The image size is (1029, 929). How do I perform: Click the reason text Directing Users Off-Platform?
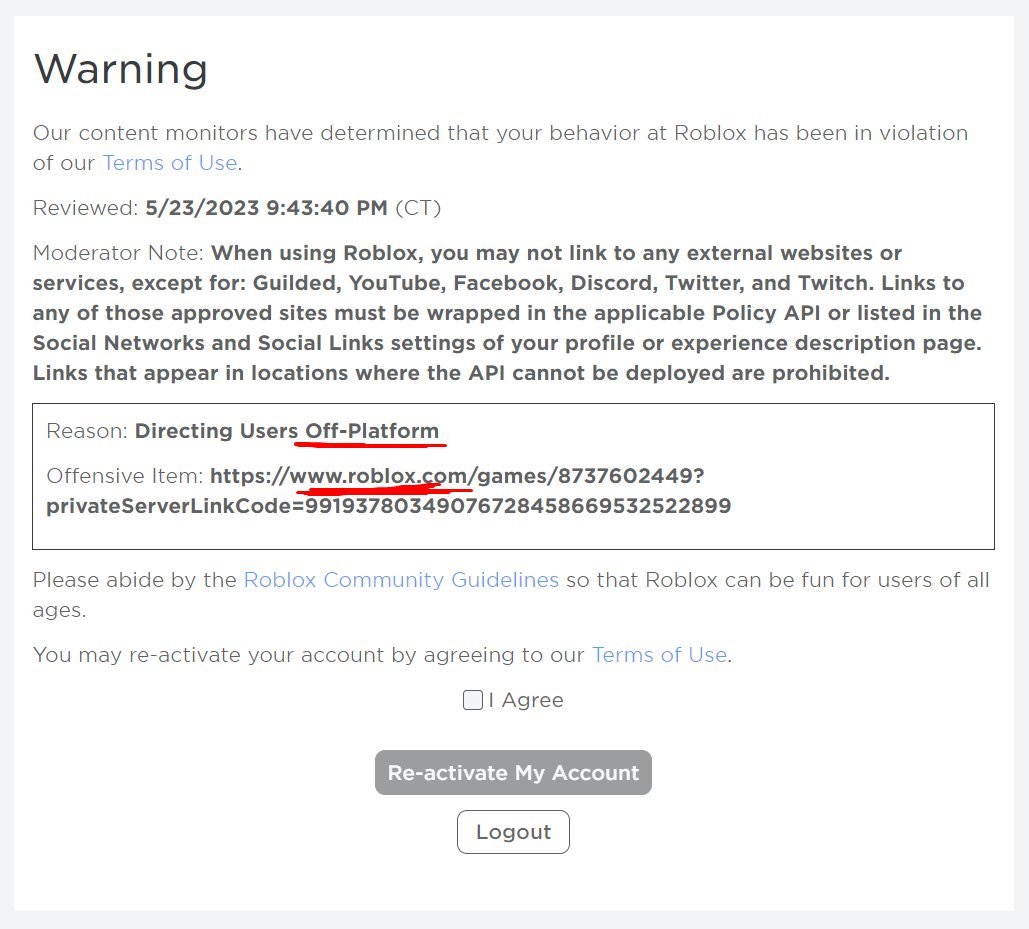pos(287,431)
